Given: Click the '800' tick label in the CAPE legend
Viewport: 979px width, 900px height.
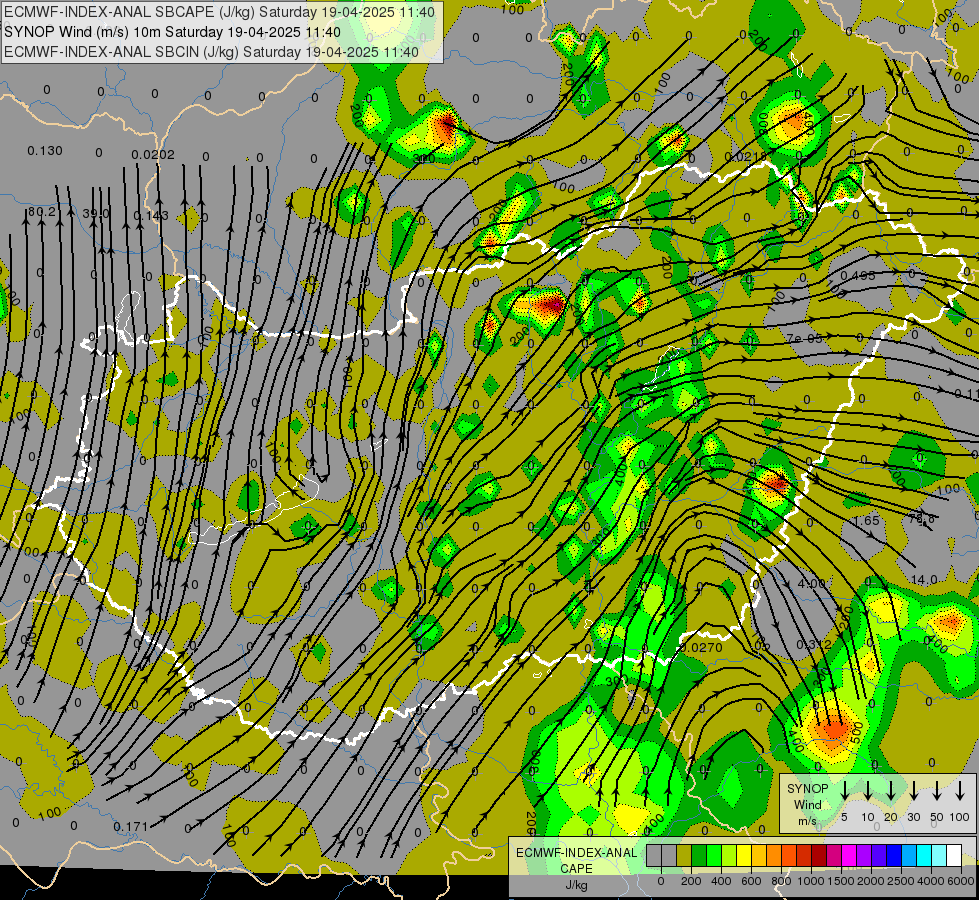Looking at the screenshot, I should 781,881.
